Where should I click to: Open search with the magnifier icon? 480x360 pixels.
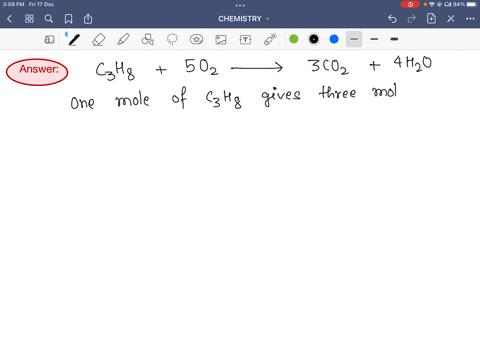click(x=49, y=19)
